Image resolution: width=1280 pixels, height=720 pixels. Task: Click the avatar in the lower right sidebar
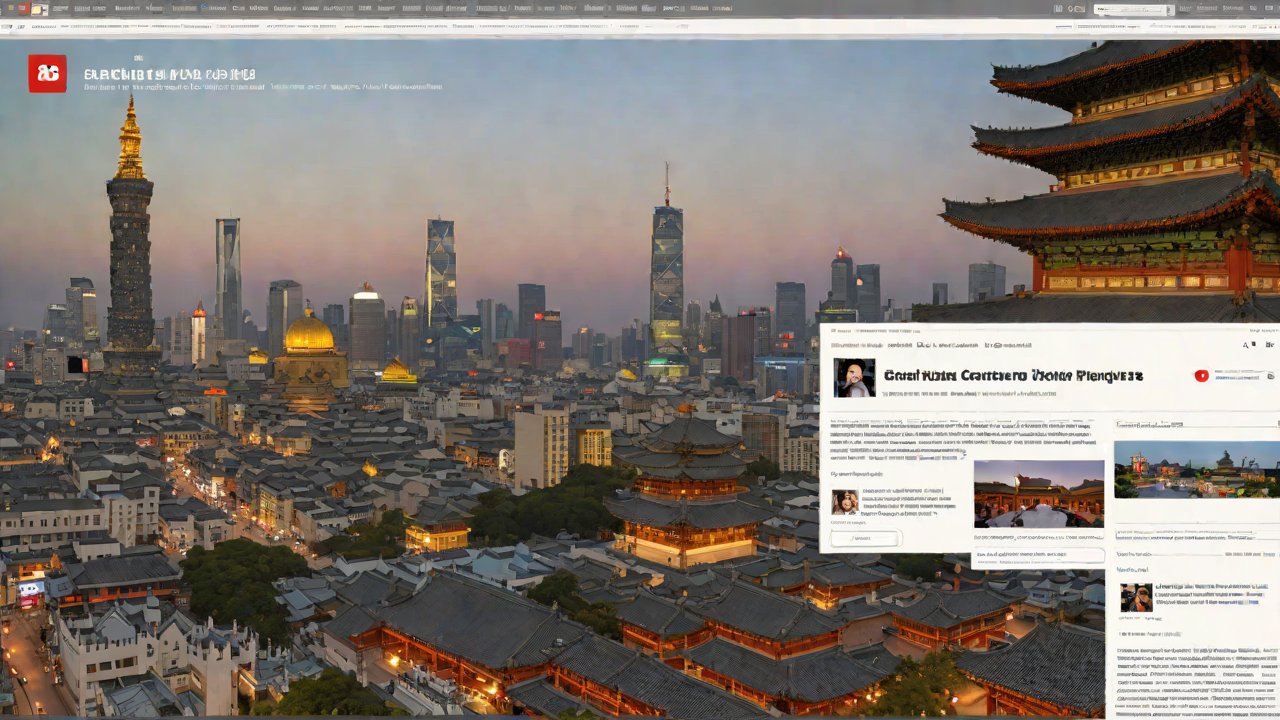click(1135, 597)
